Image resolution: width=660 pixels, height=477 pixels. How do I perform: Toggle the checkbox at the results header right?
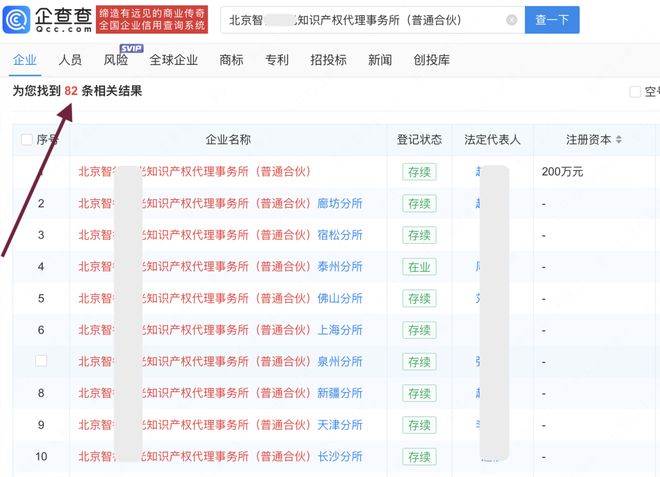(635, 91)
